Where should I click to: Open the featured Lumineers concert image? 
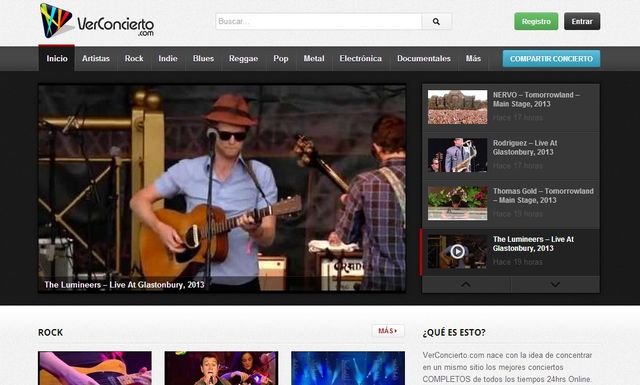(222, 188)
